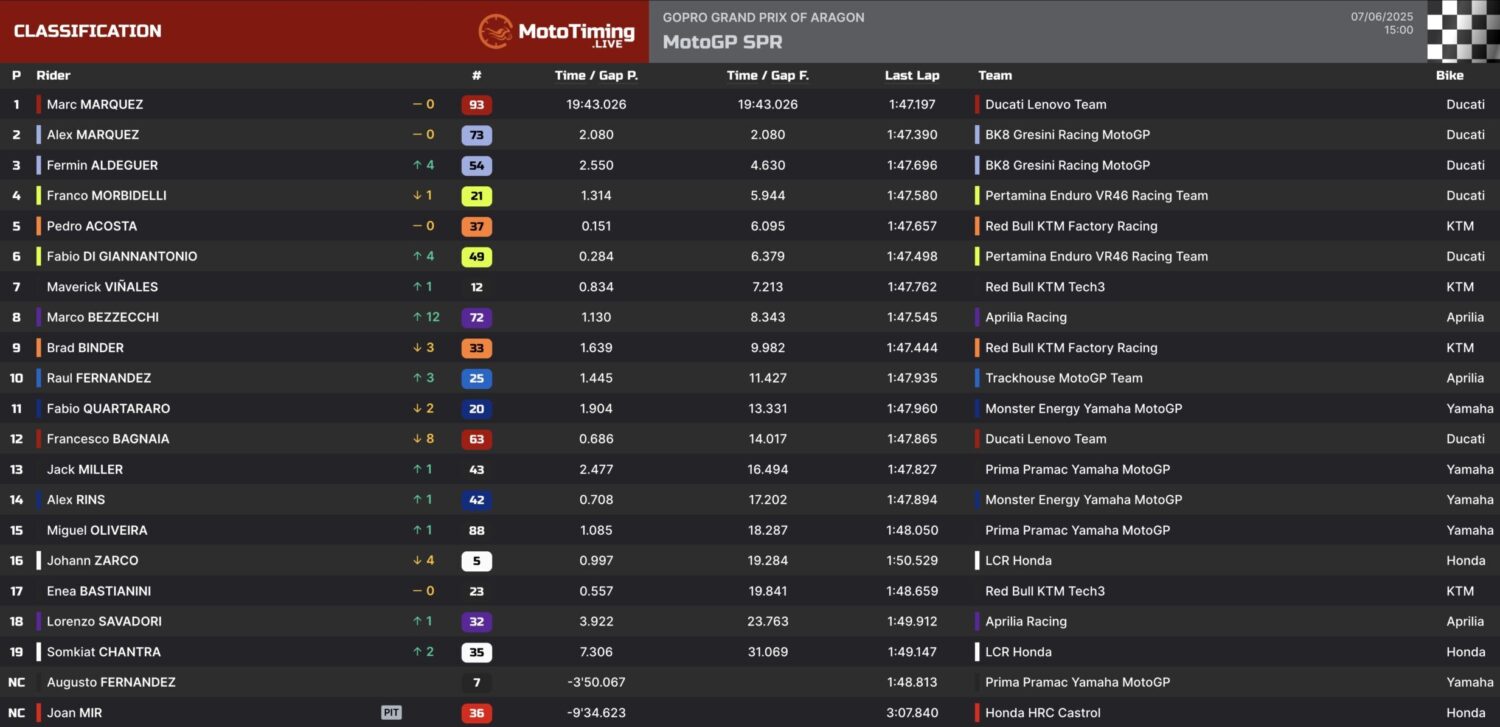The image size is (1500, 727).
Task: Click the MotoTiming.LIVE logo
Action: (556, 31)
